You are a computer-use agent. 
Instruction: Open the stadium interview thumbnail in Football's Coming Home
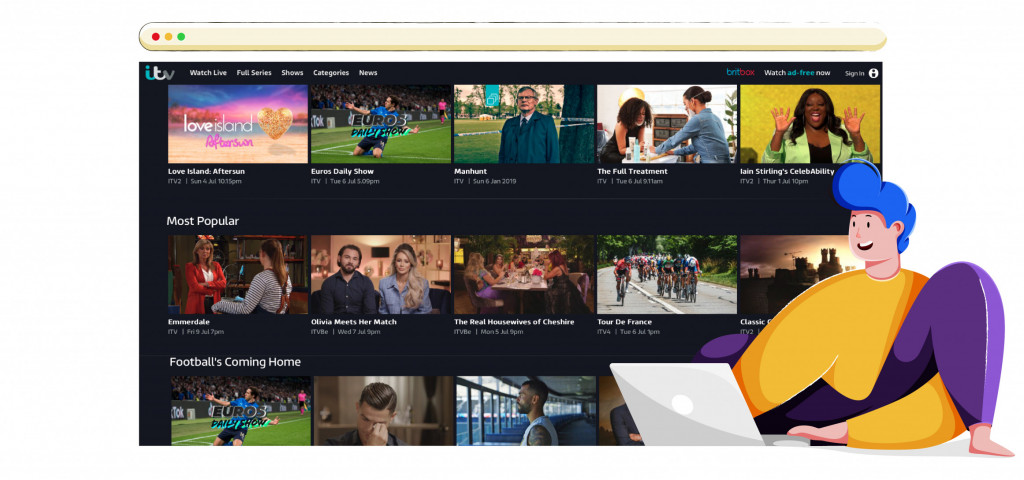[x=526, y=411]
